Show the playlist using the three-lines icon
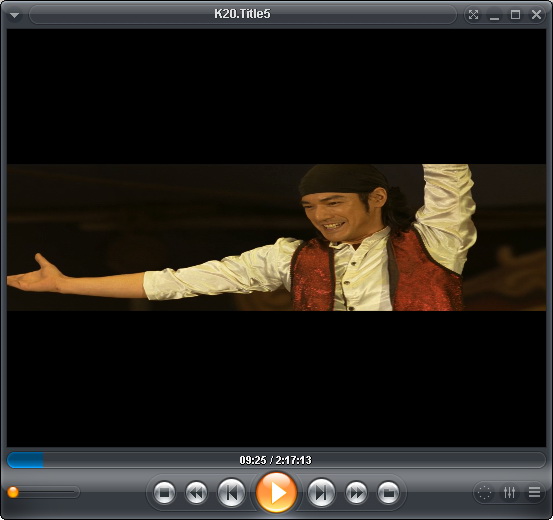Viewport: 553px width, 520px height. pyautogui.click(x=535, y=492)
